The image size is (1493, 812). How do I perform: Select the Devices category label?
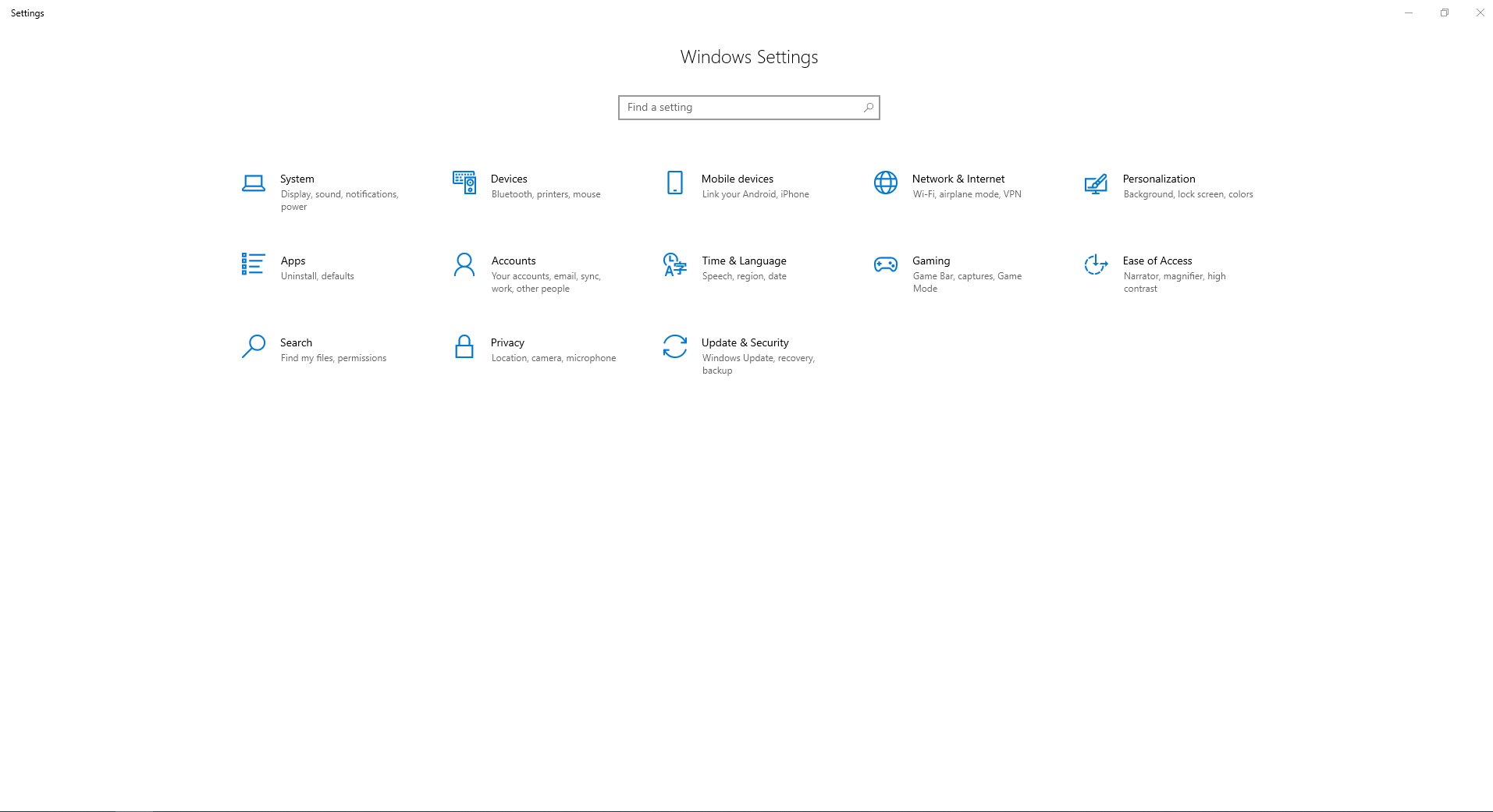click(x=509, y=179)
